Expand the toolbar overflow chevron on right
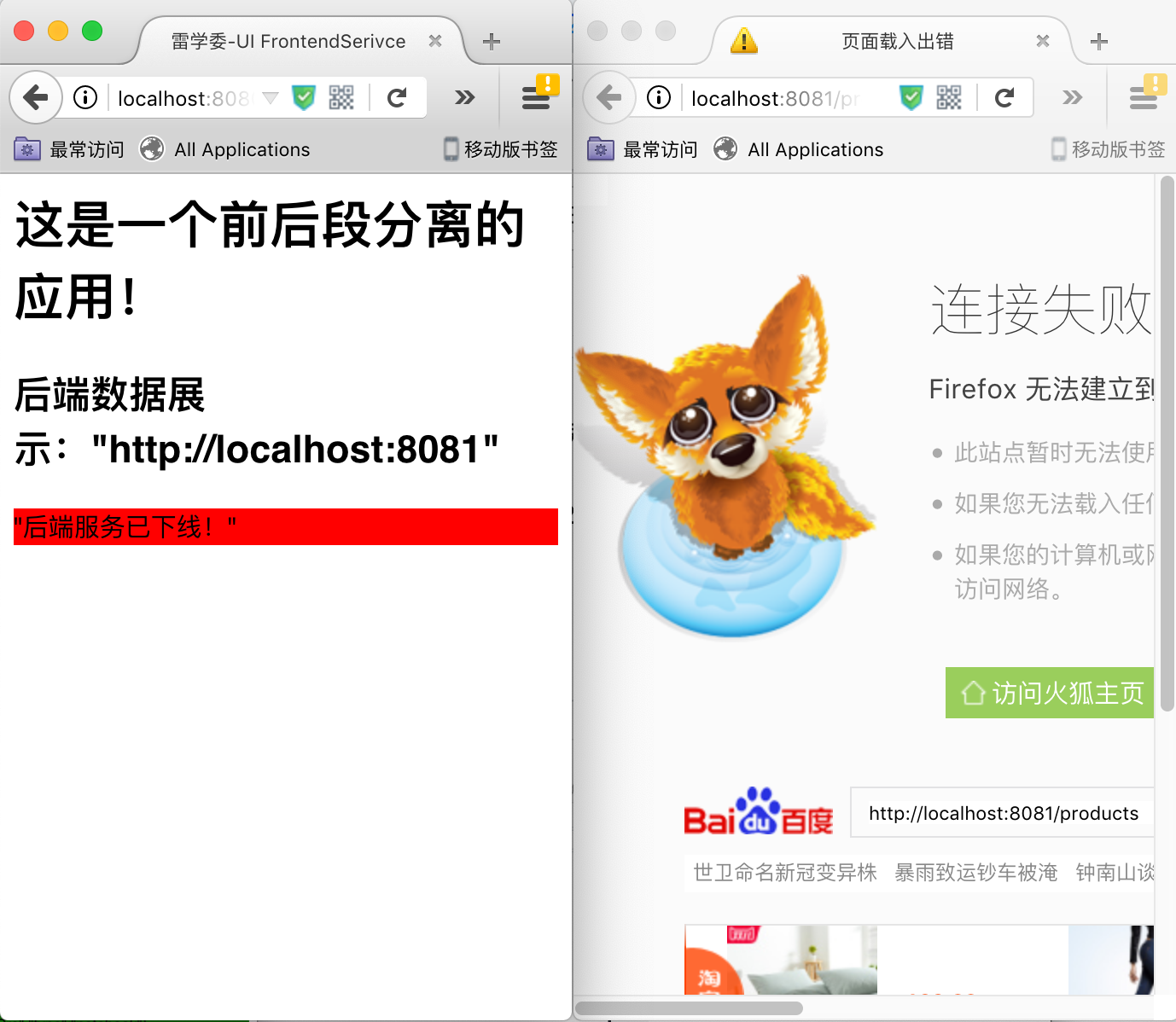1176x1022 pixels. [1072, 97]
